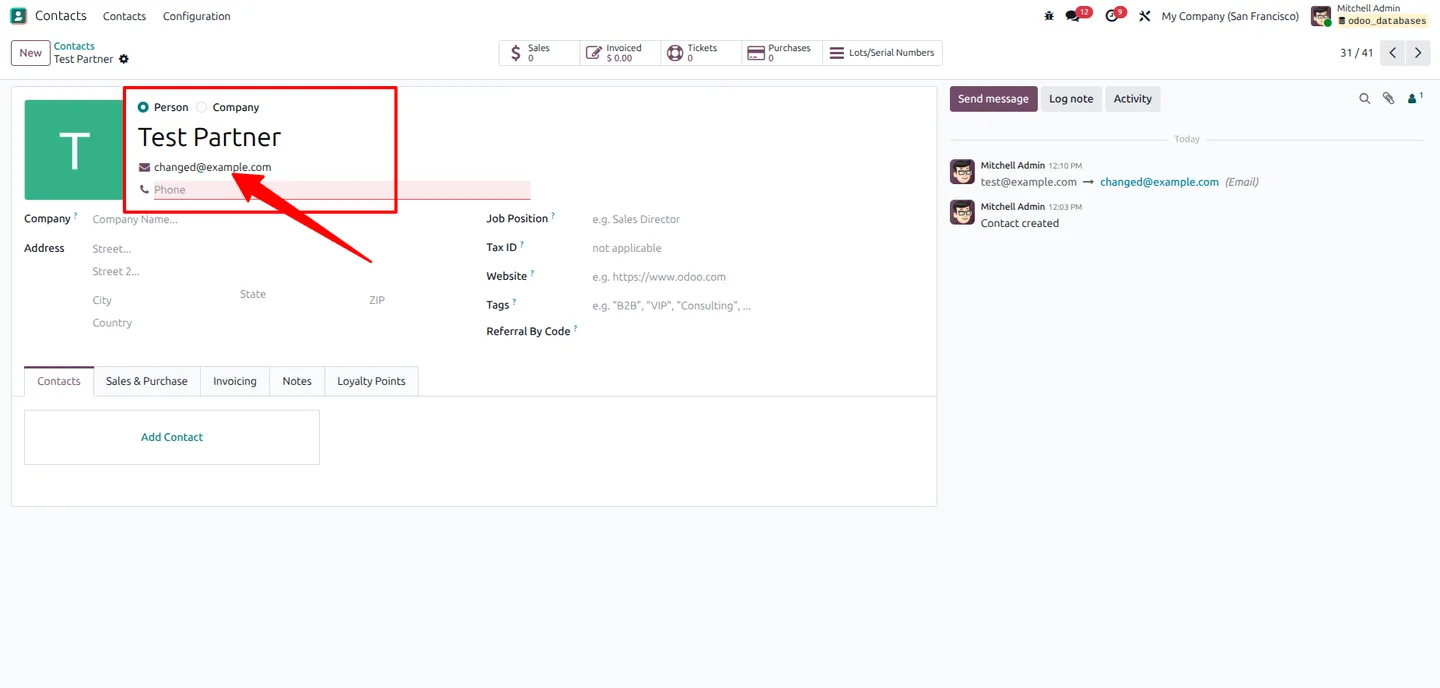Open the gear actions menu beside Test Partner
The width and height of the screenshot is (1440, 688).
click(x=124, y=59)
